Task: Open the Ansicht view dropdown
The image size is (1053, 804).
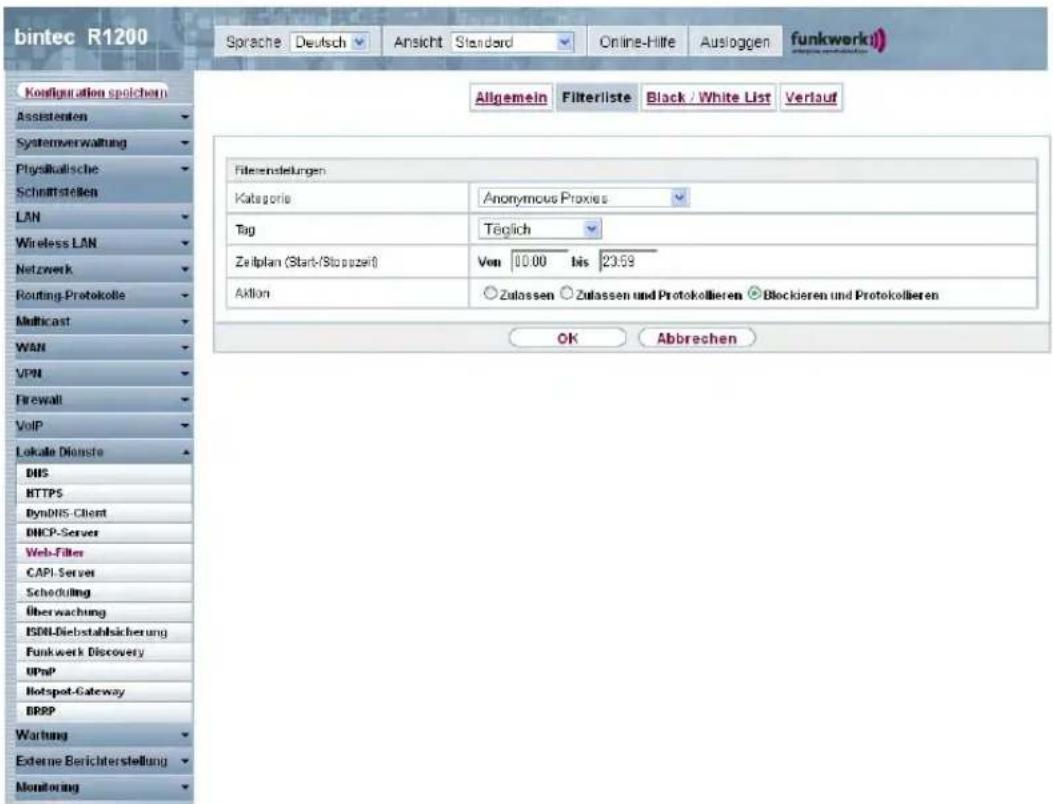Action: point(513,42)
